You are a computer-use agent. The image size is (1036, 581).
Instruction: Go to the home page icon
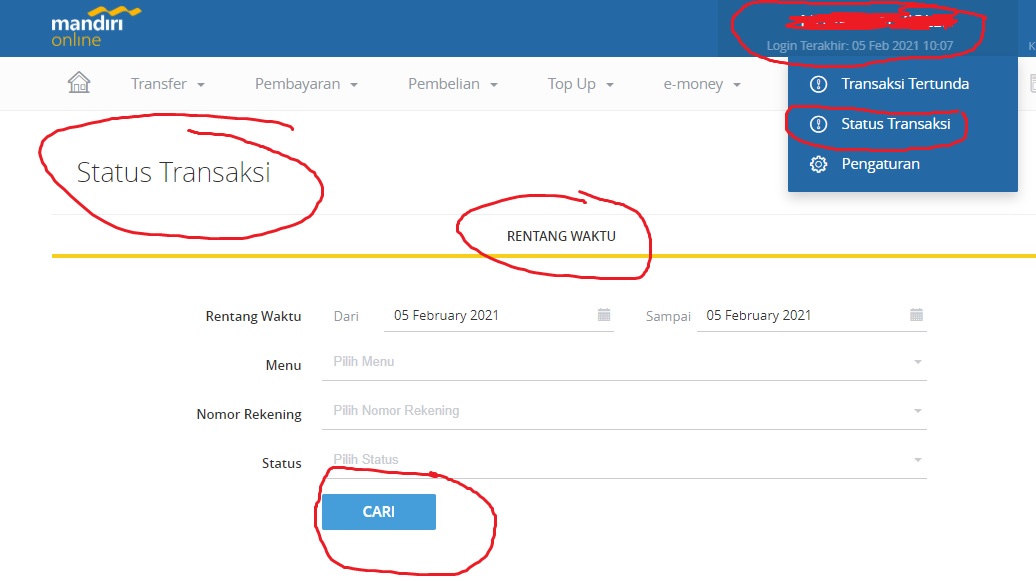[x=79, y=83]
